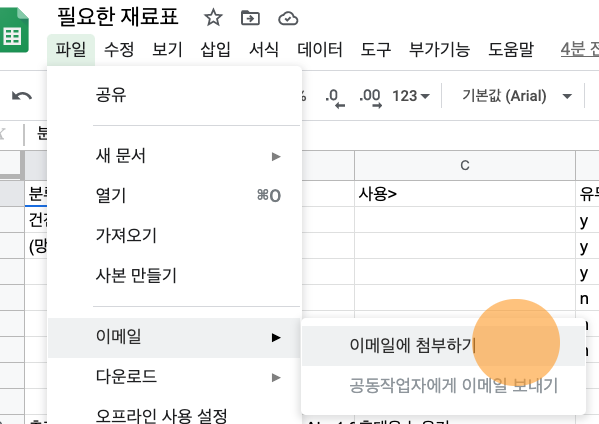Open the 파일 menu
This screenshot has height=424, width=599.
(x=71, y=50)
